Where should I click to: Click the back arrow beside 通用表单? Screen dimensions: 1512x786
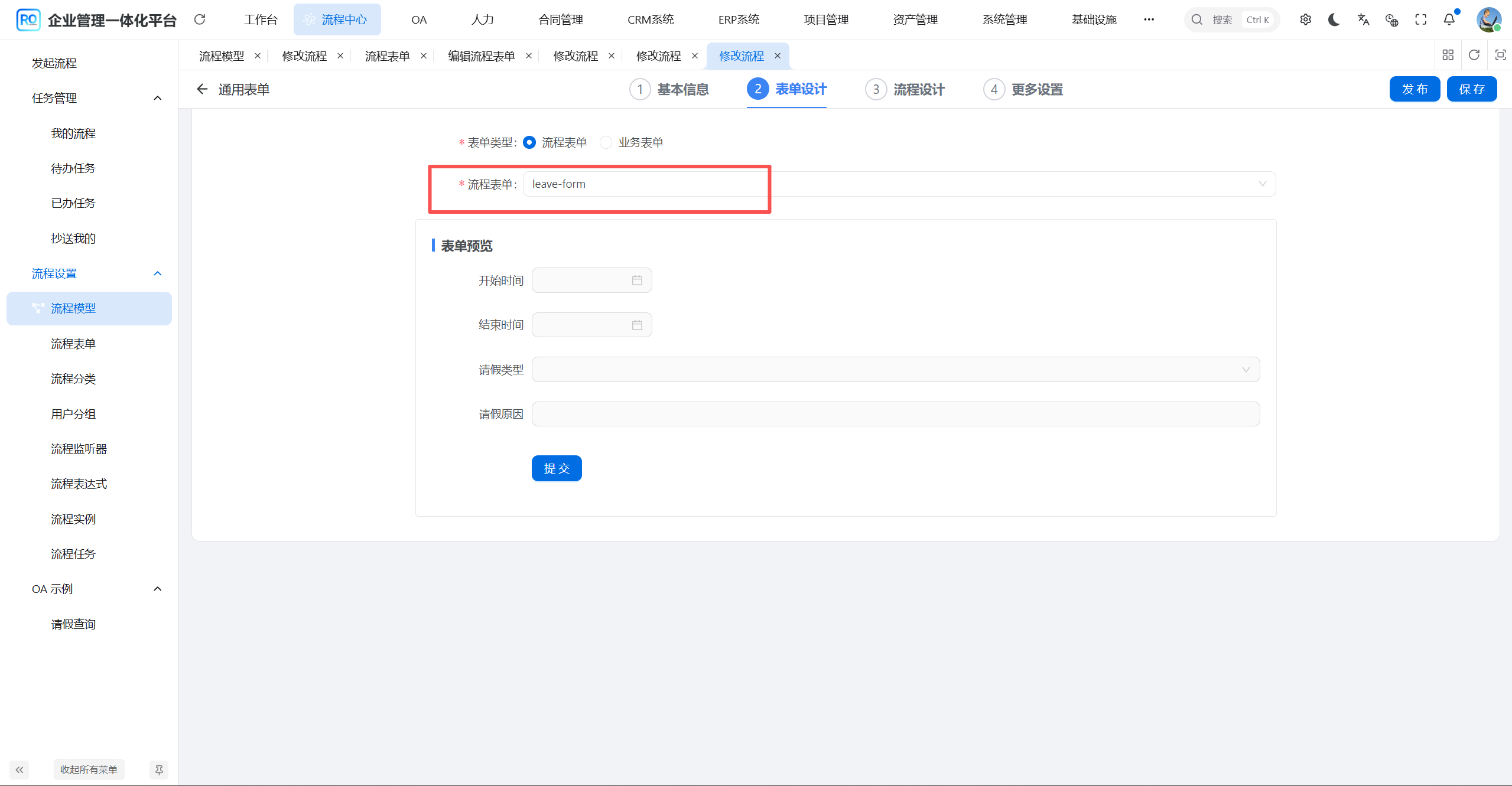coord(202,89)
